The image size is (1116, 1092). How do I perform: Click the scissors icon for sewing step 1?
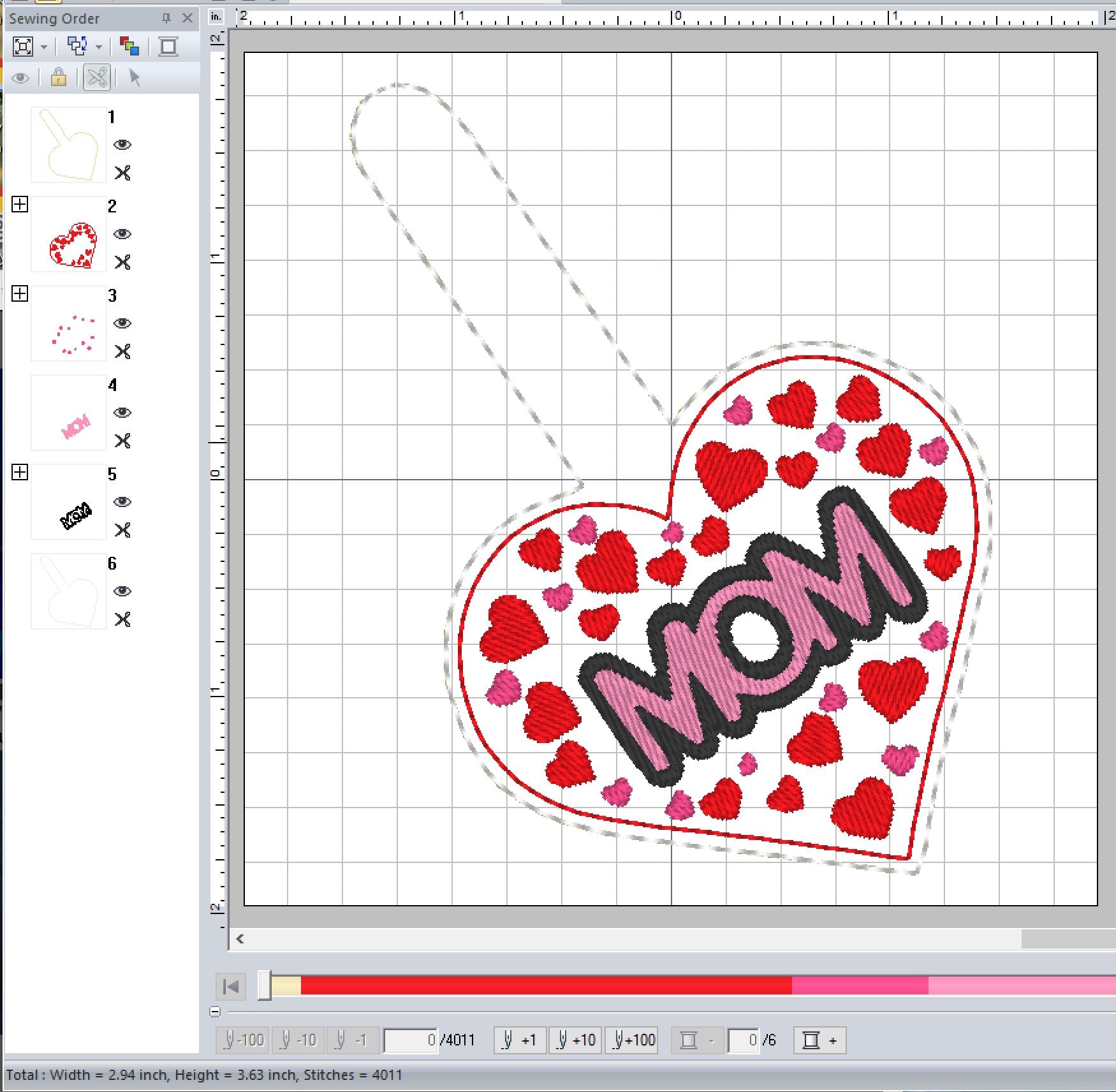click(122, 173)
